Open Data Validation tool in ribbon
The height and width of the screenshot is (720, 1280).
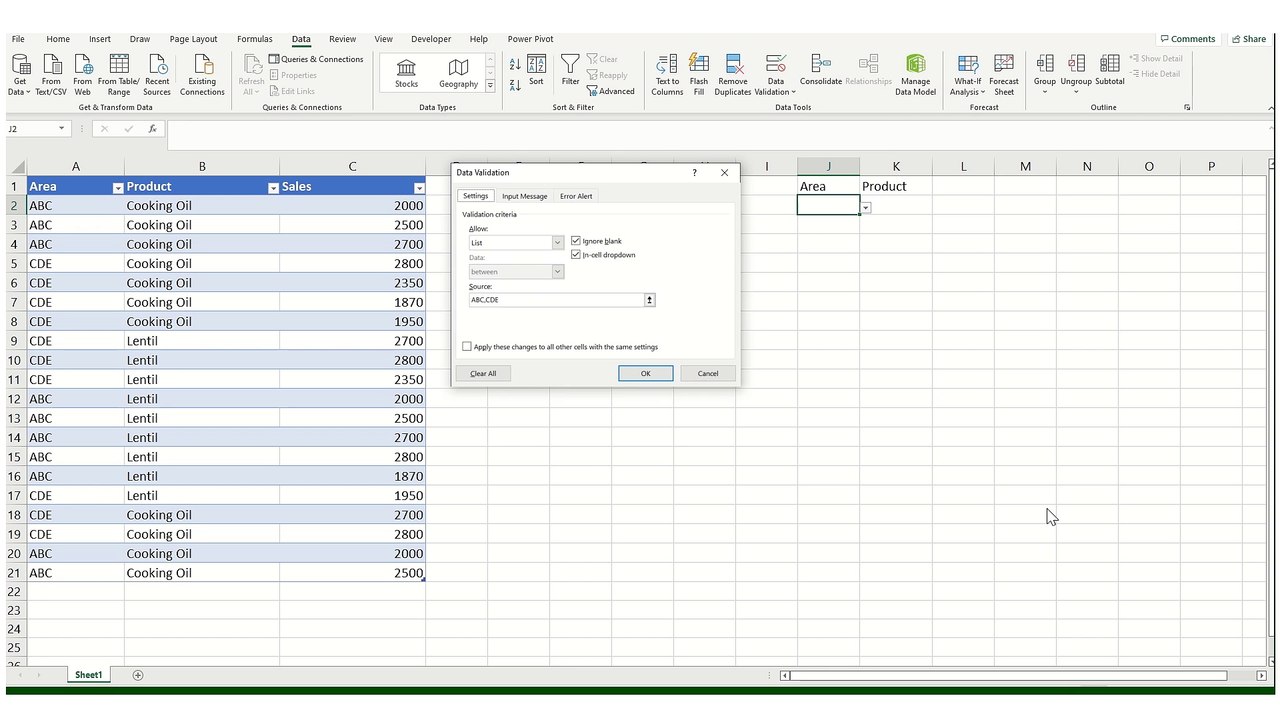tap(775, 75)
